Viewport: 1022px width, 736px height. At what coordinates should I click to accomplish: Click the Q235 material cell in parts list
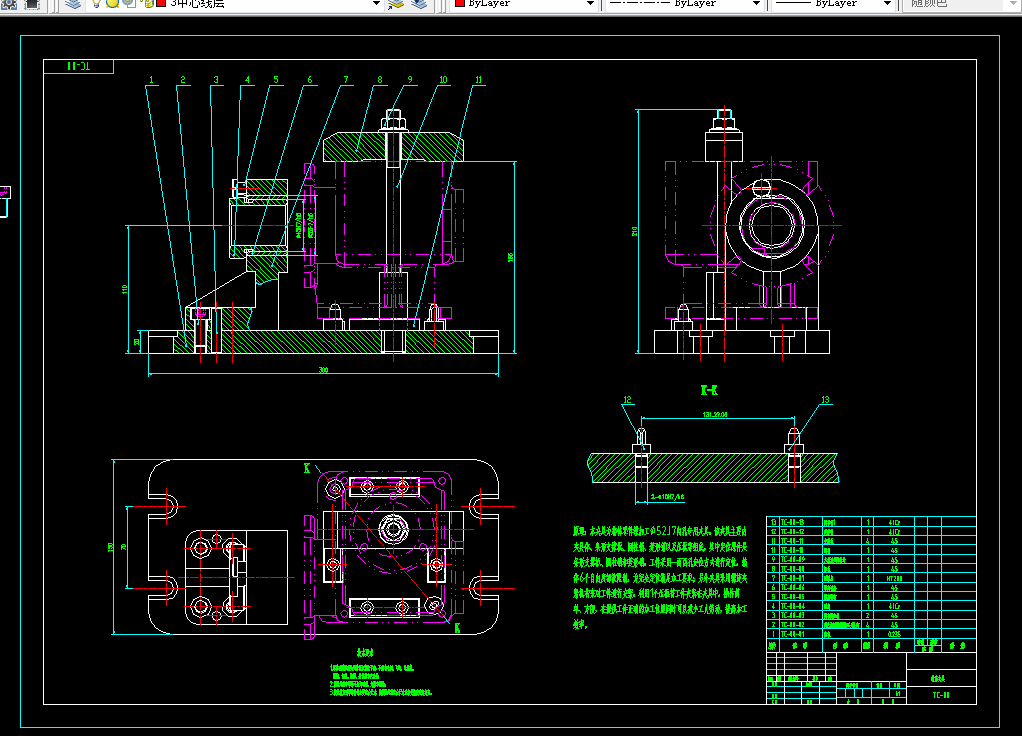894,634
